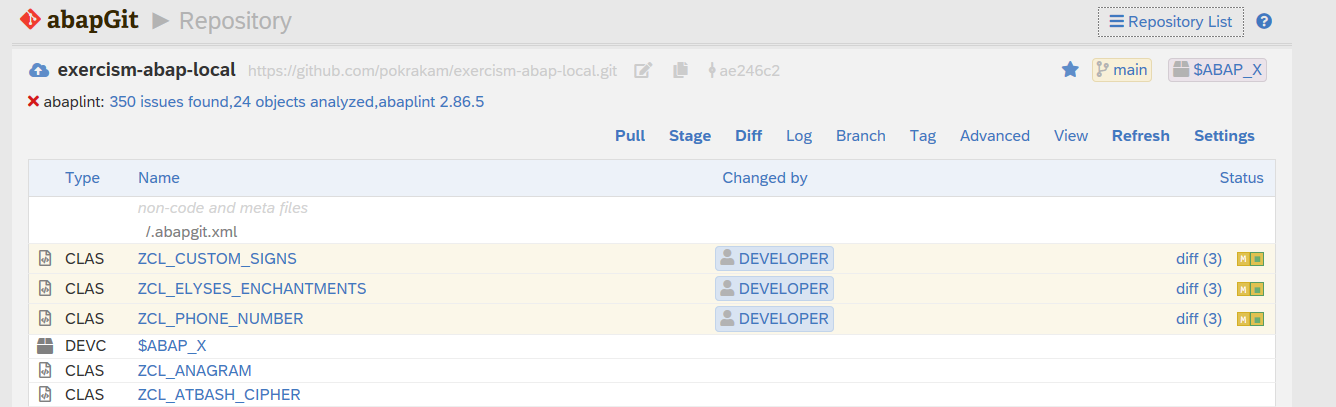The width and height of the screenshot is (1336, 407).
Task: Open diff (3) for ZCL_PHONE_NUMBER
Action: [1199, 319]
